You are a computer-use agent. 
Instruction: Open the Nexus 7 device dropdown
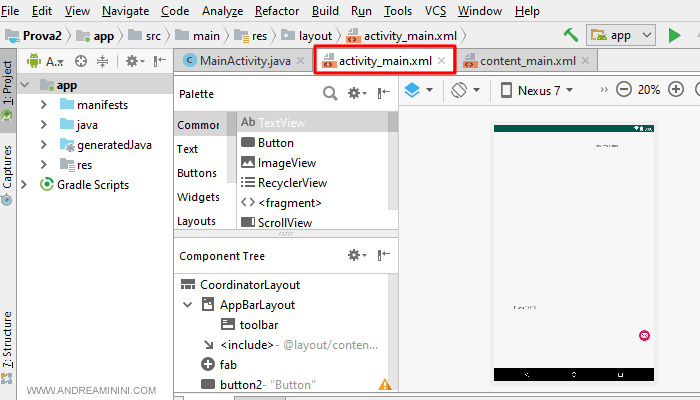[537, 91]
